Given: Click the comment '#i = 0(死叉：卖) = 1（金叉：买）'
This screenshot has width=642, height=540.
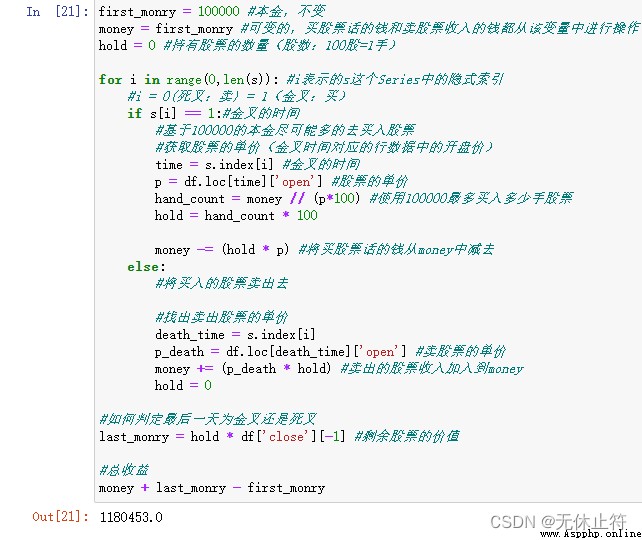Looking at the screenshot, I should (237, 96).
